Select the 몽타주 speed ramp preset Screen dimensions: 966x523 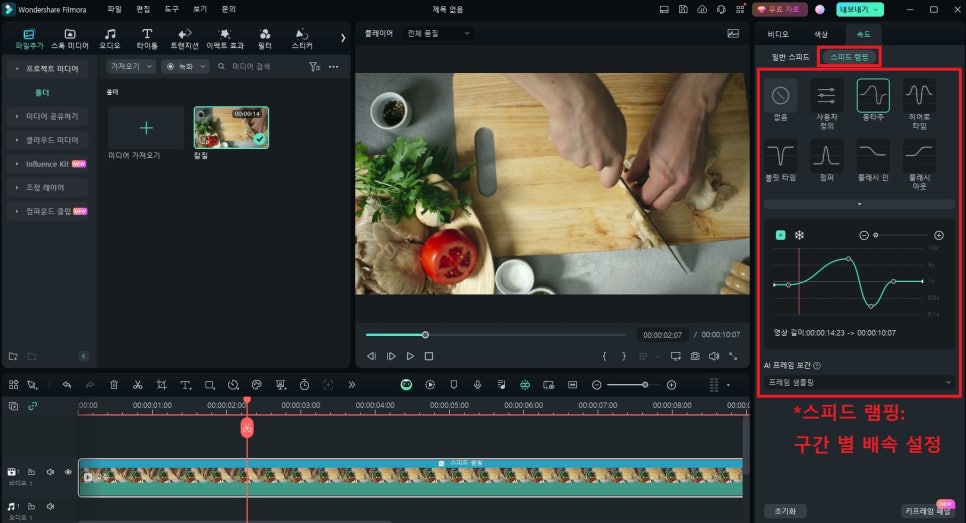click(x=872, y=97)
